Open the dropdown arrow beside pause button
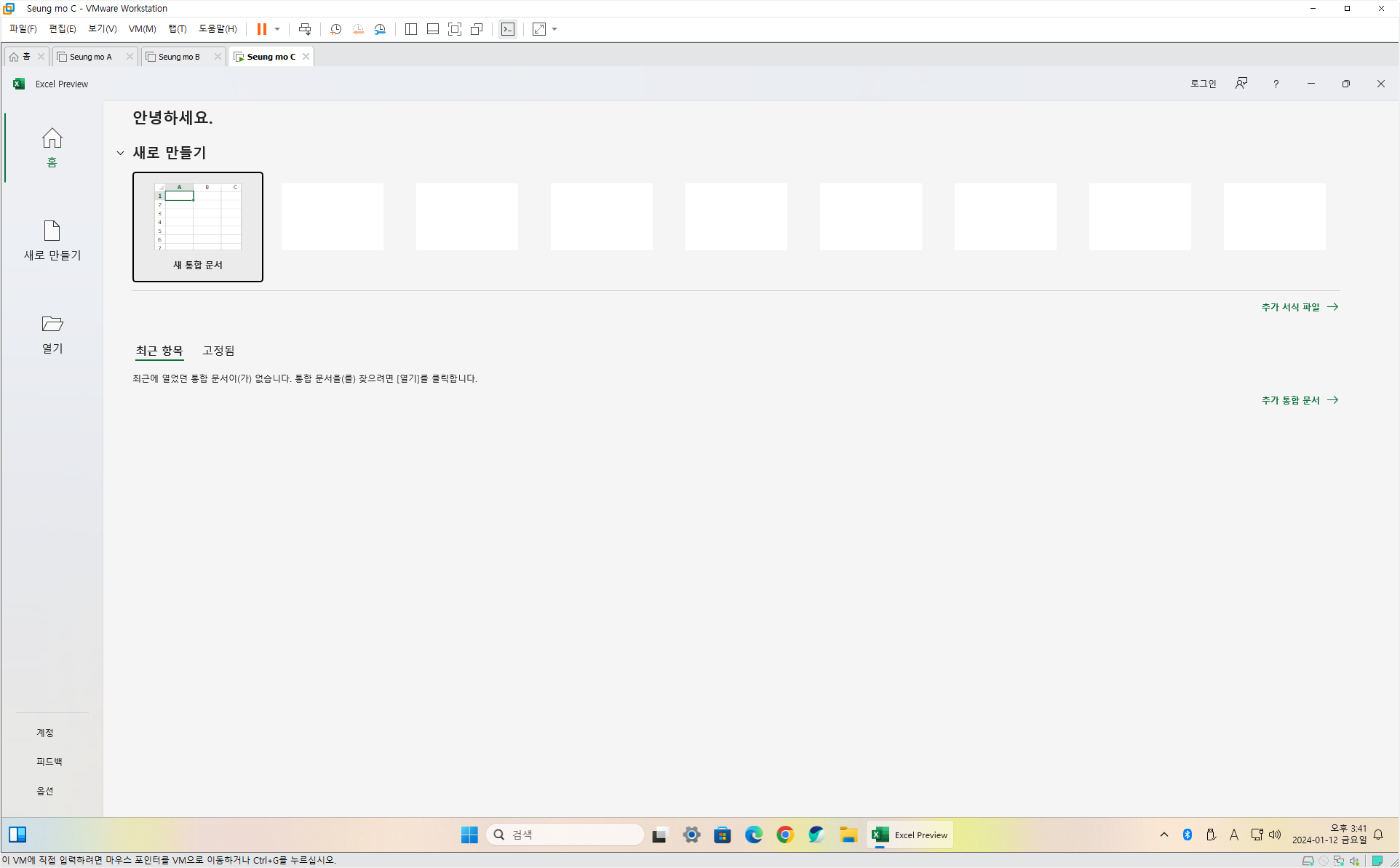This screenshot has height=868, width=1400. point(277,29)
